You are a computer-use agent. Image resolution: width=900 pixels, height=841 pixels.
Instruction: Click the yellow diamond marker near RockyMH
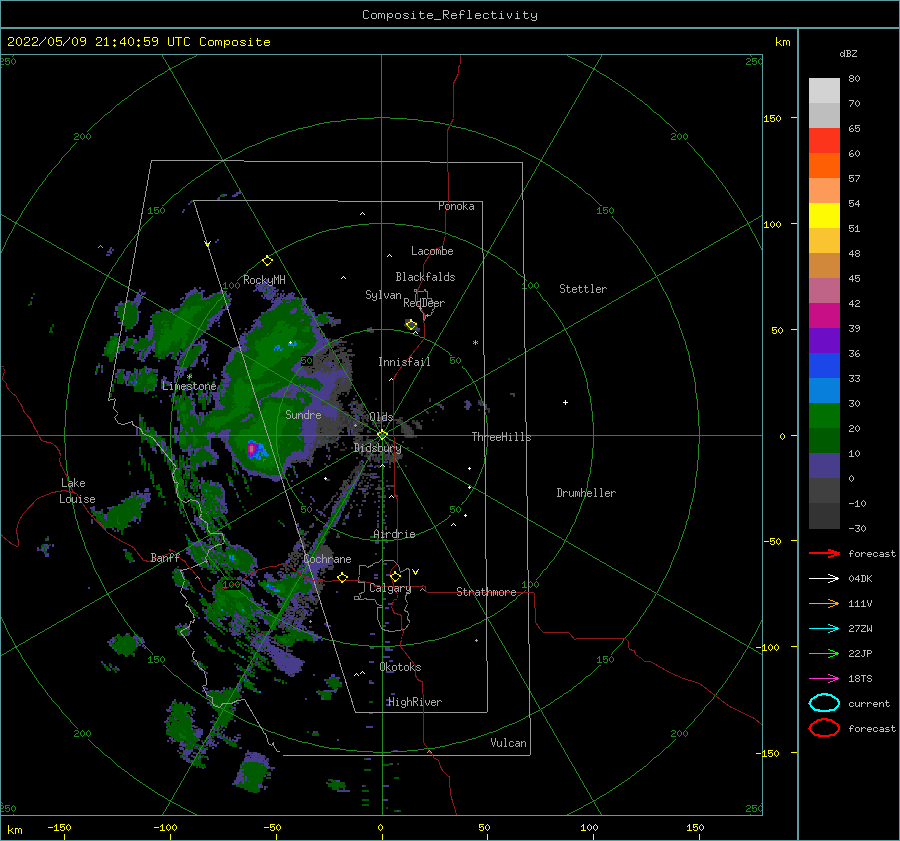267,261
